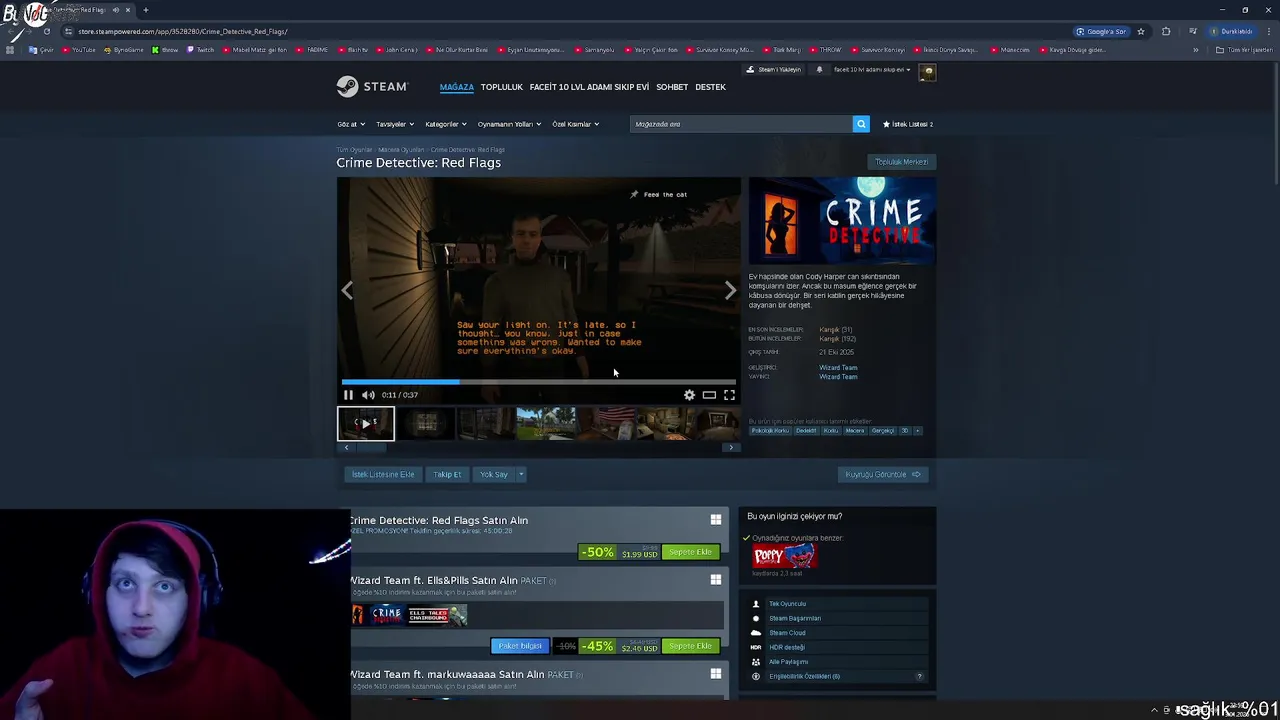Open the accessibility question mark help
Screen dimensions: 1280x720
click(x=920, y=676)
